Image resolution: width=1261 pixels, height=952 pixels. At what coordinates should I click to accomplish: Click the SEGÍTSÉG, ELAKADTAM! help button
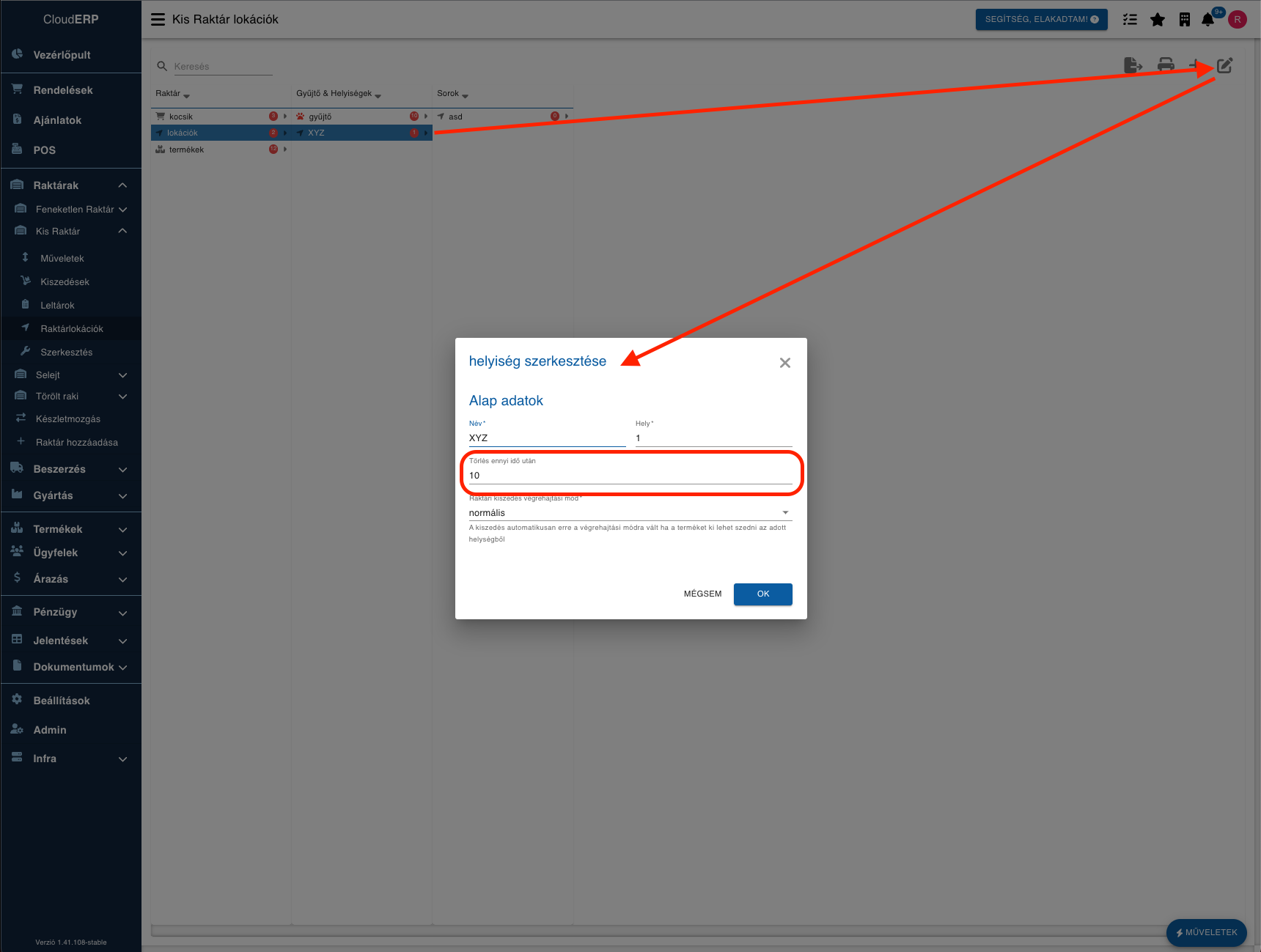pyautogui.click(x=1041, y=20)
